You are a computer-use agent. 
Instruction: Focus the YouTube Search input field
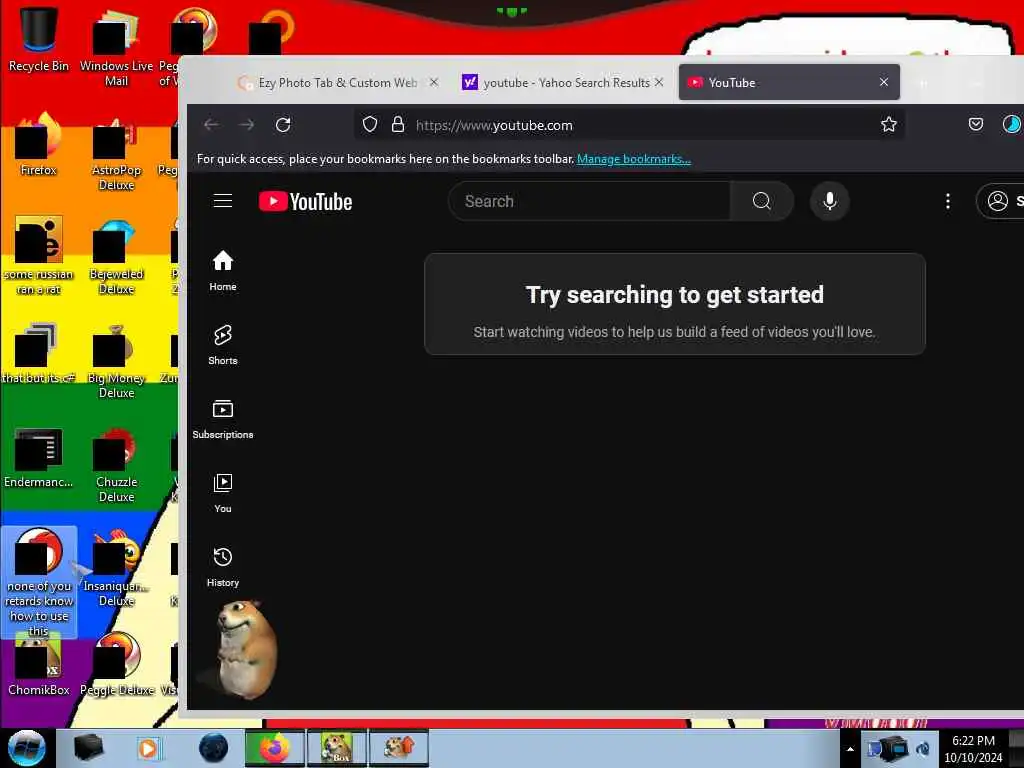click(x=590, y=201)
